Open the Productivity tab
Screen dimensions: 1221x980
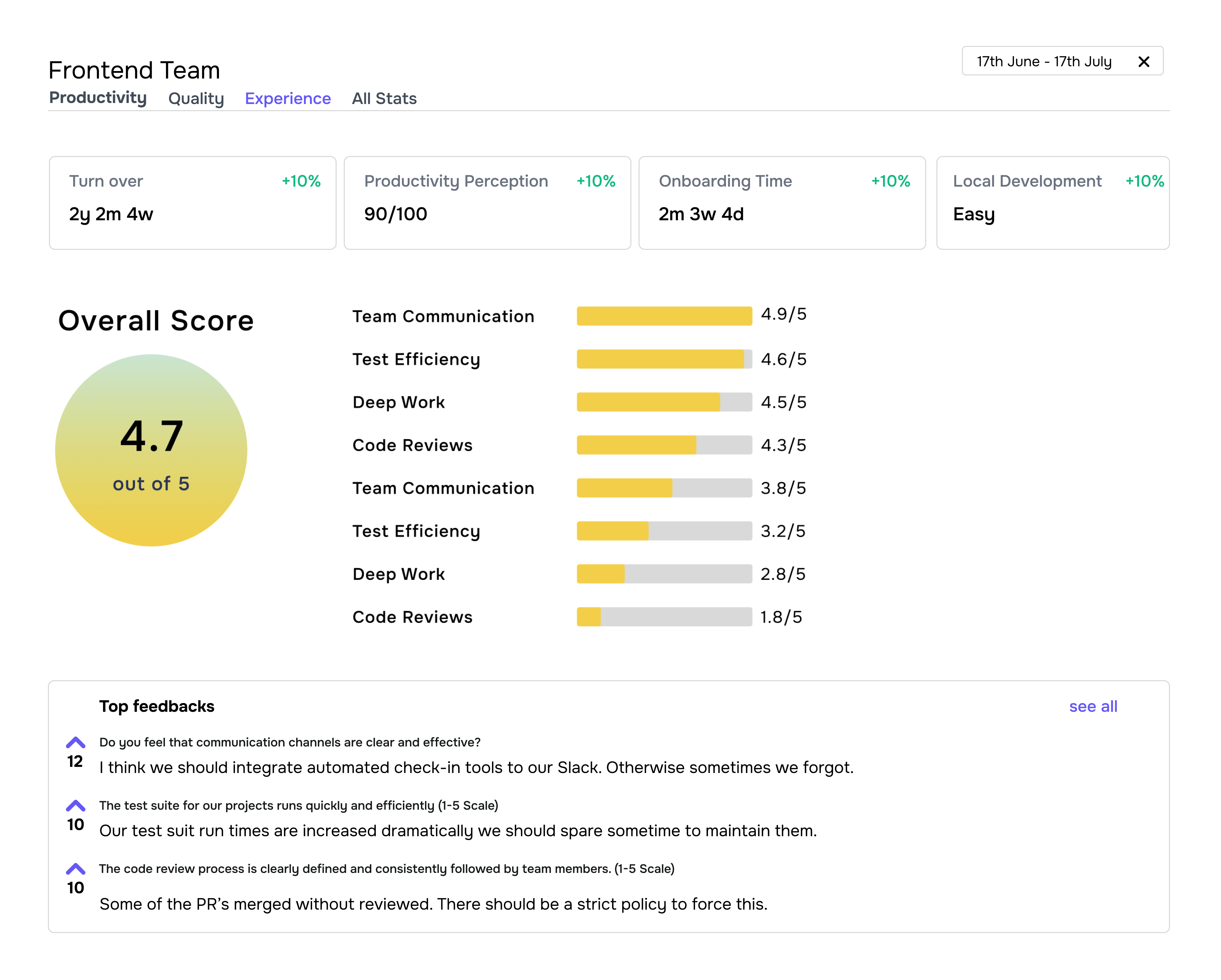pyautogui.click(x=98, y=98)
